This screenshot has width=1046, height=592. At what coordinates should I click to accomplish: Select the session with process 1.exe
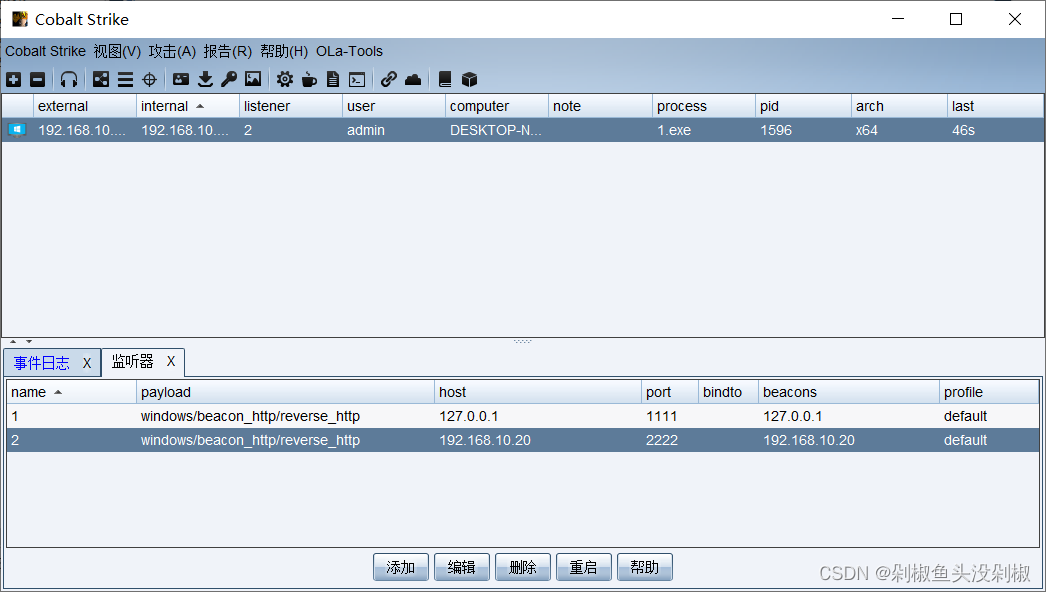coord(523,130)
